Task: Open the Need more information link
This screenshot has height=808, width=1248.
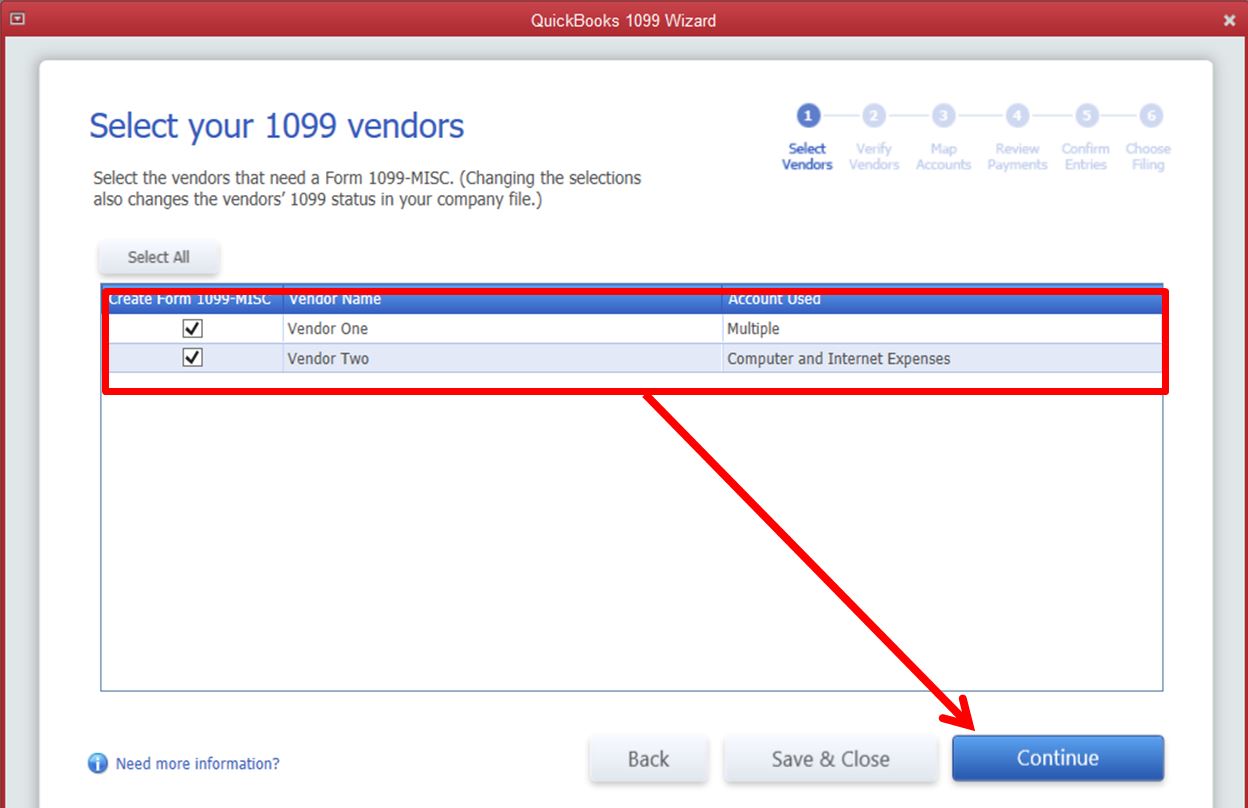Action: pyautogui.click(x=198, y=764)
